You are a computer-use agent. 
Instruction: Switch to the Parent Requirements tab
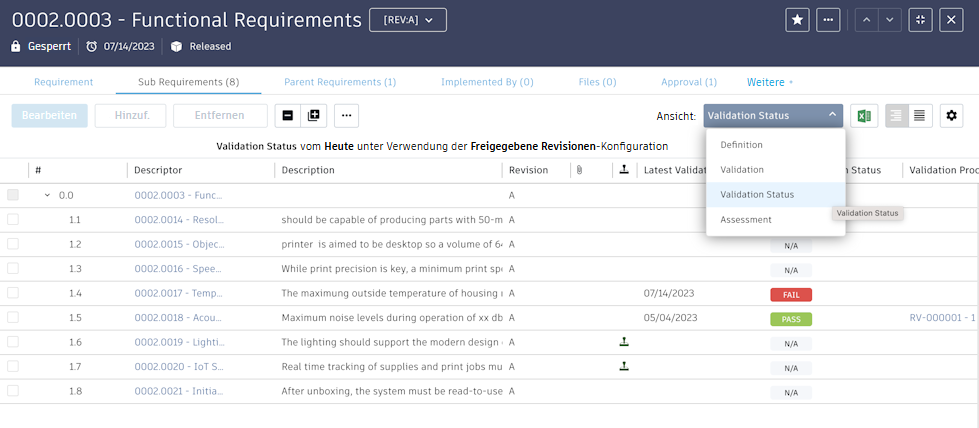[x=340, y=82]
